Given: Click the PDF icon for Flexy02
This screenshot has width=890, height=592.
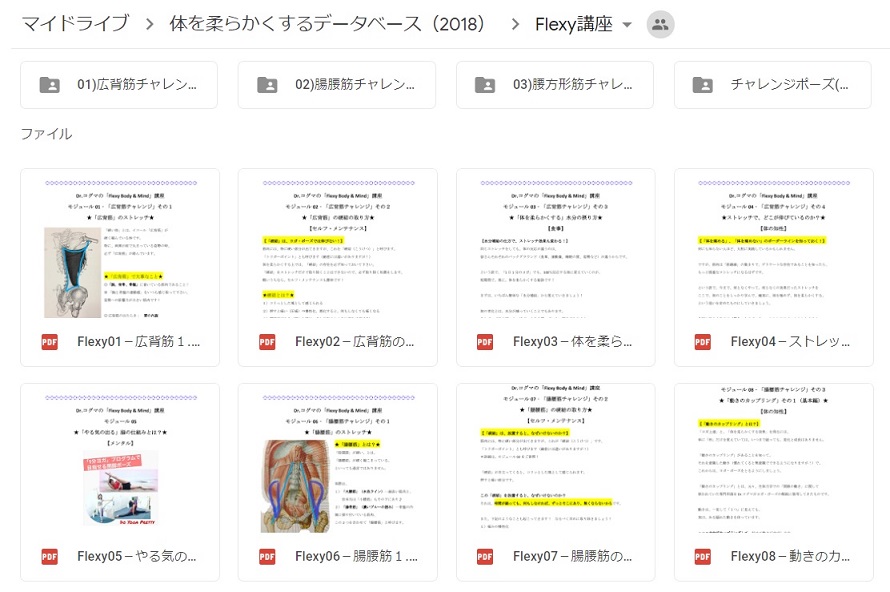Looking at the screenshot, I should click(267, 342).
